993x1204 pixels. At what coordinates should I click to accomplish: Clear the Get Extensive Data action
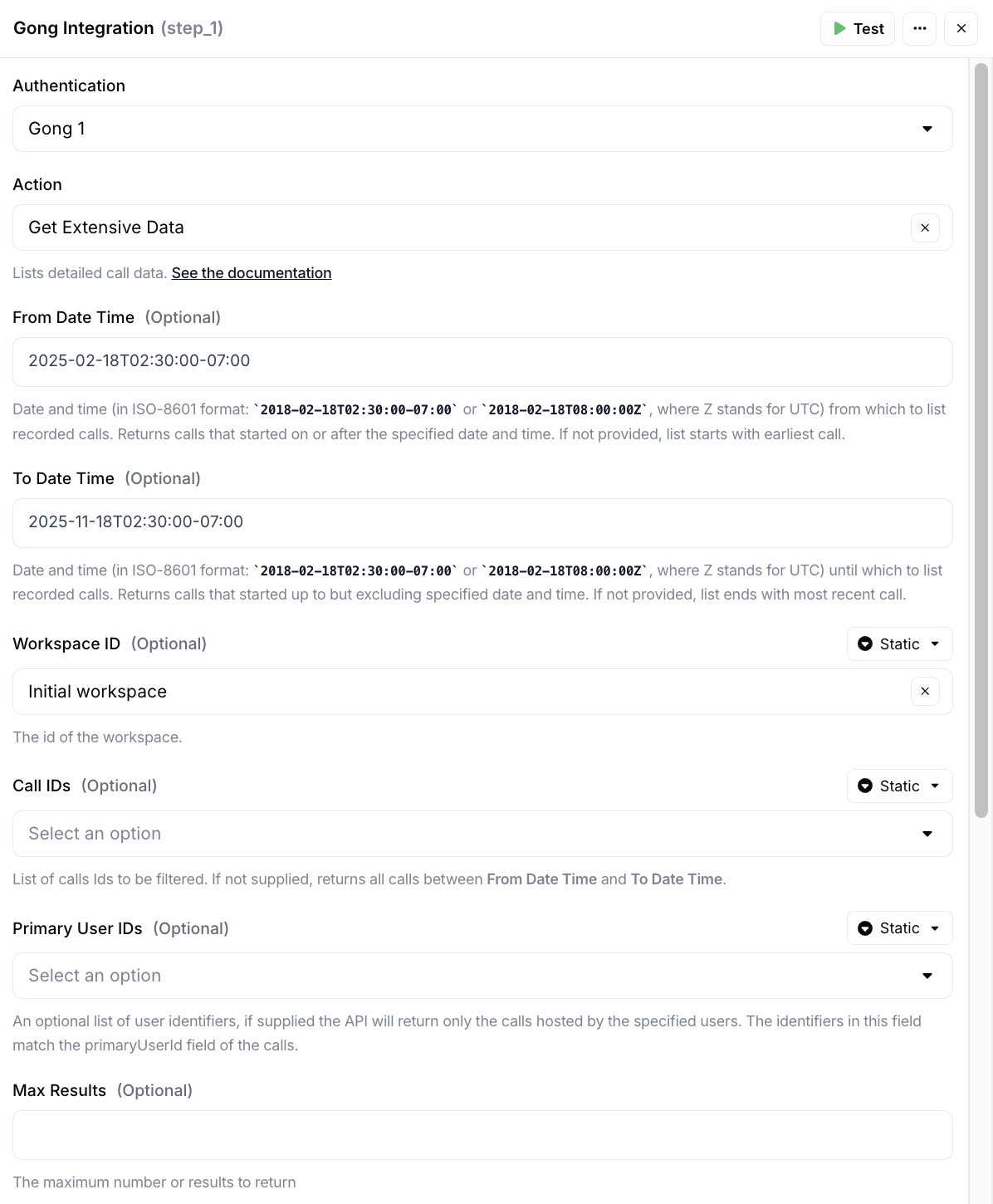(x=925, y=228)
